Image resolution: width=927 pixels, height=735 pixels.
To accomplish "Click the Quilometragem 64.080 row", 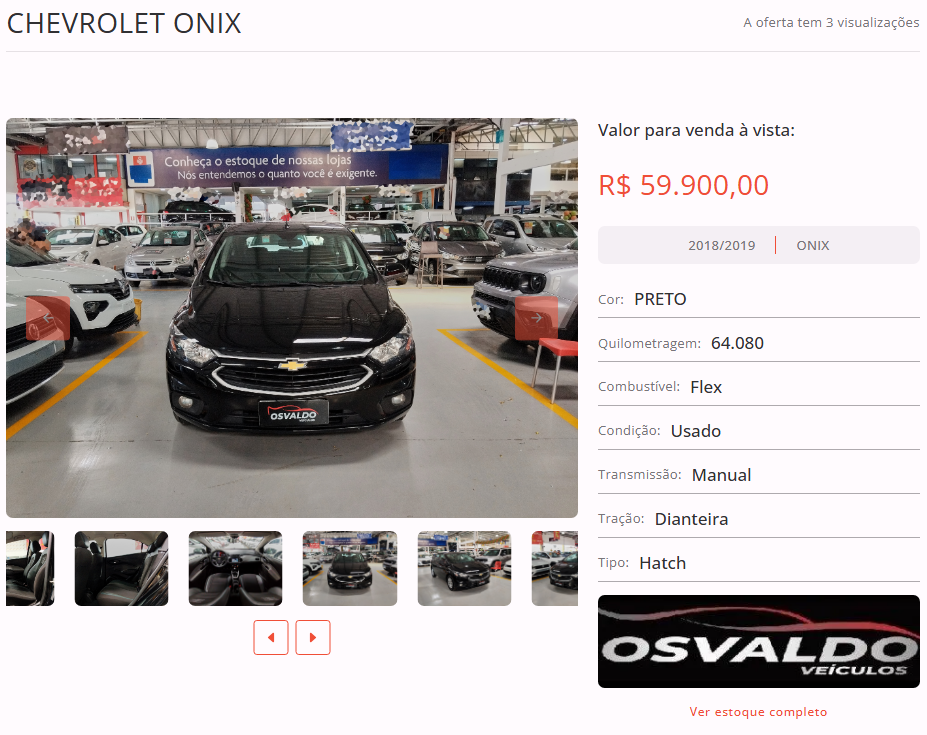I will click(759, 344).
